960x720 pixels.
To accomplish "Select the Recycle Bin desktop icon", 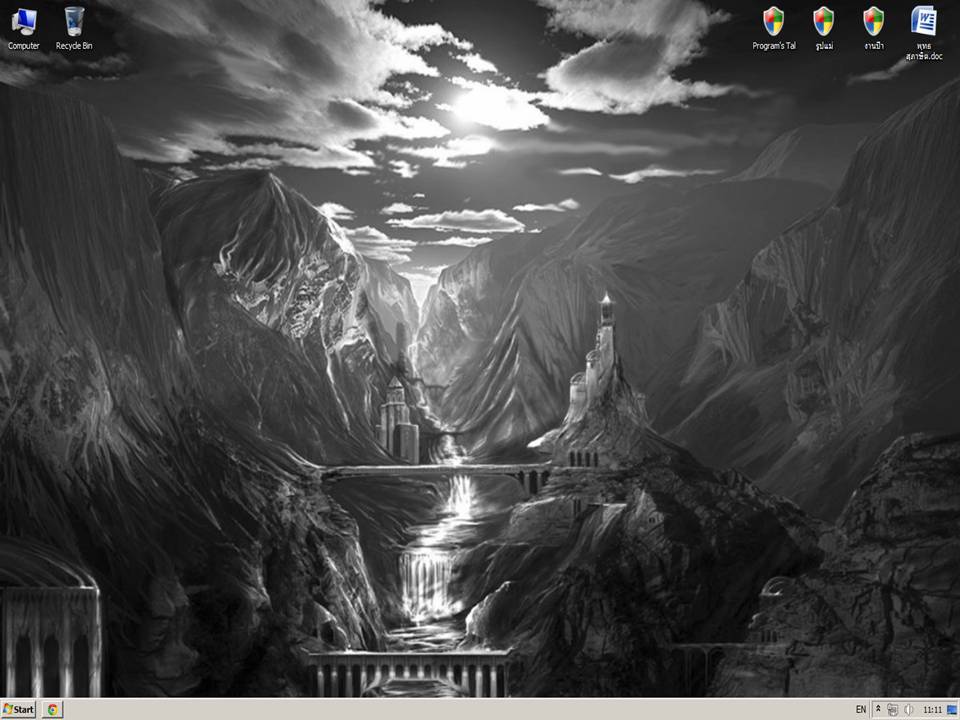I will tap(74, 29).
